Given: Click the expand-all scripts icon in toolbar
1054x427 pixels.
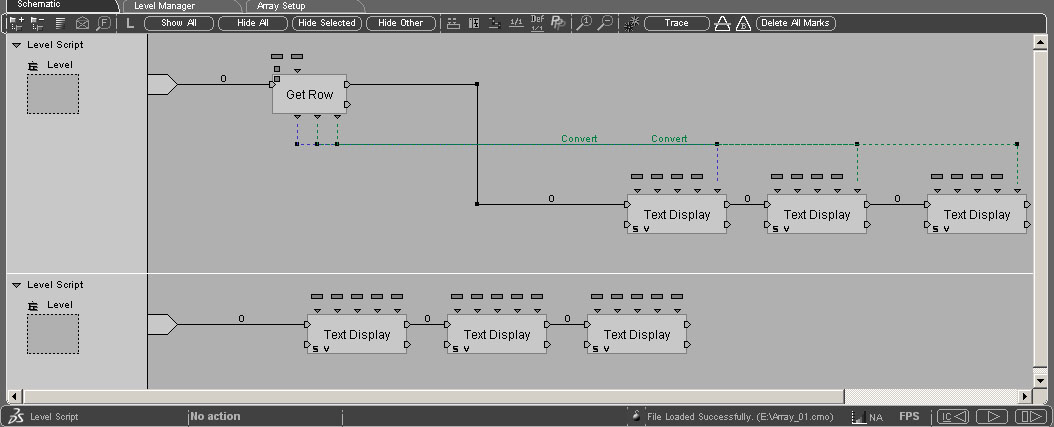Looking at the screenshot, I should pyautogui.click(x=17, y=23).
